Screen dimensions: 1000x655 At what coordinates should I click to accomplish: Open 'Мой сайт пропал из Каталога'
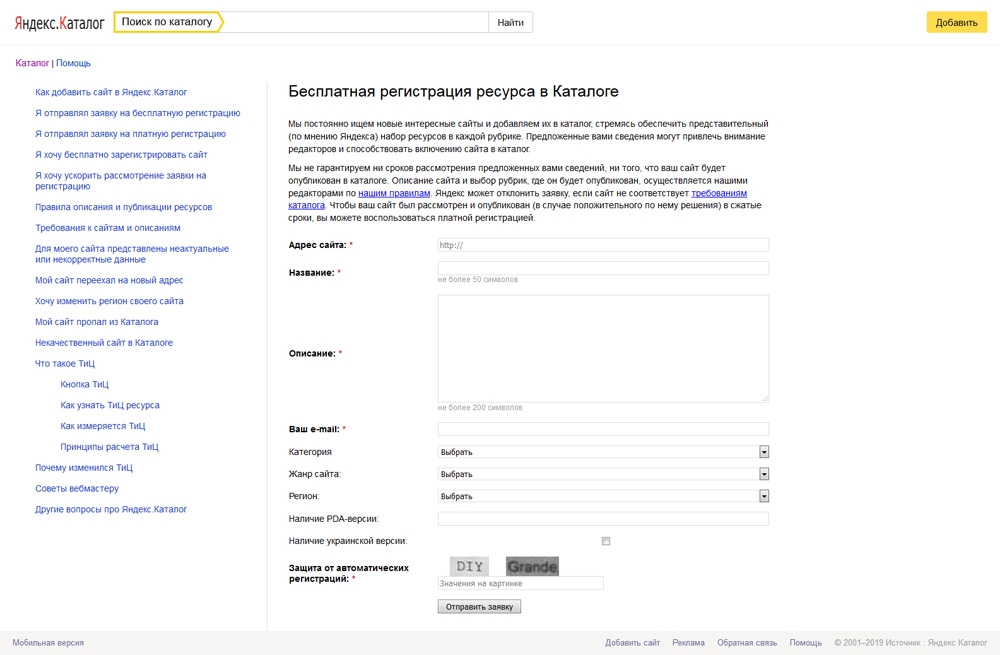(96, 321)
